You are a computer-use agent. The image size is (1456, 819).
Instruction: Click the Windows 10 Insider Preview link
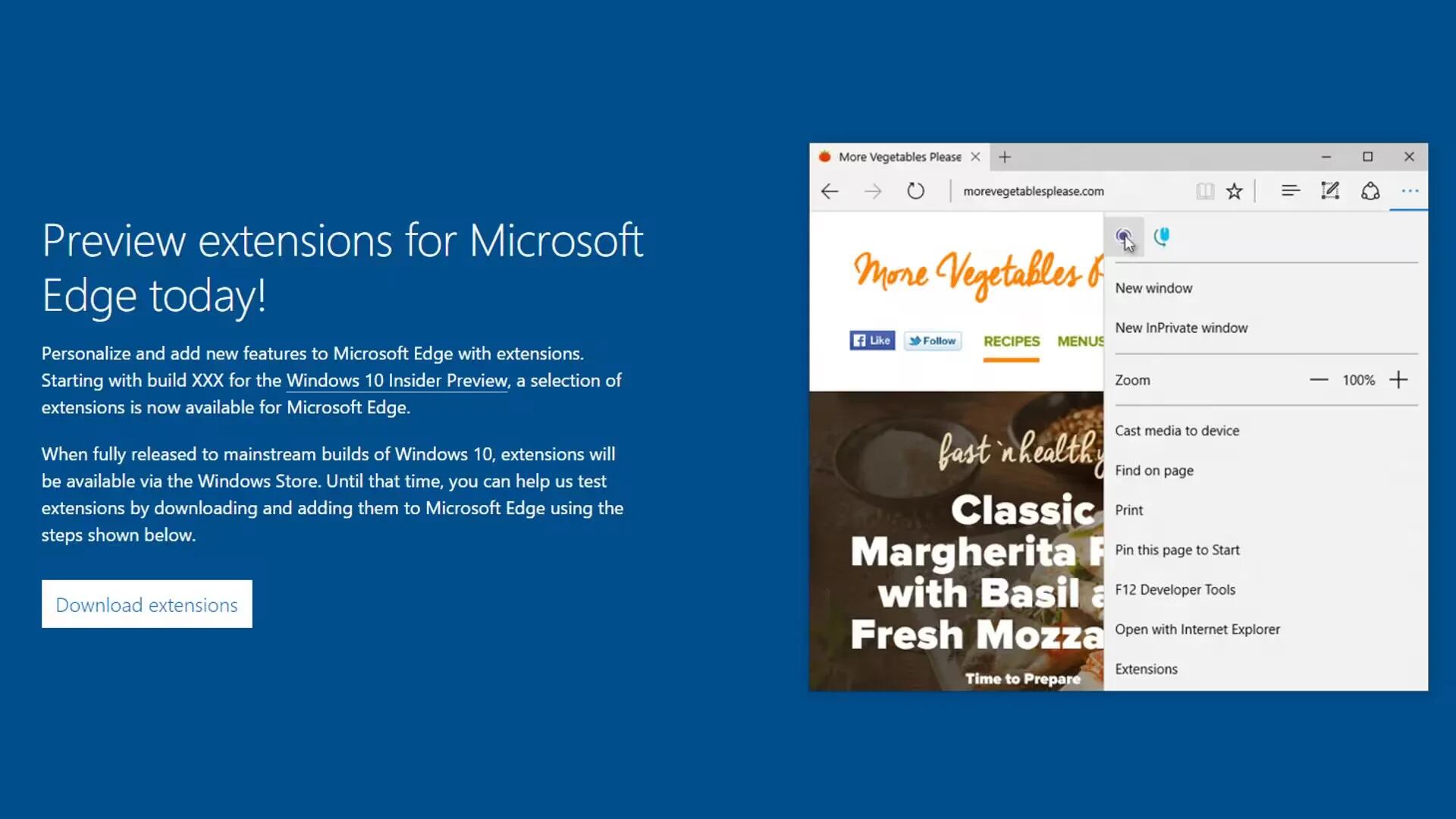pyautogui.click(x=395, y=381)
